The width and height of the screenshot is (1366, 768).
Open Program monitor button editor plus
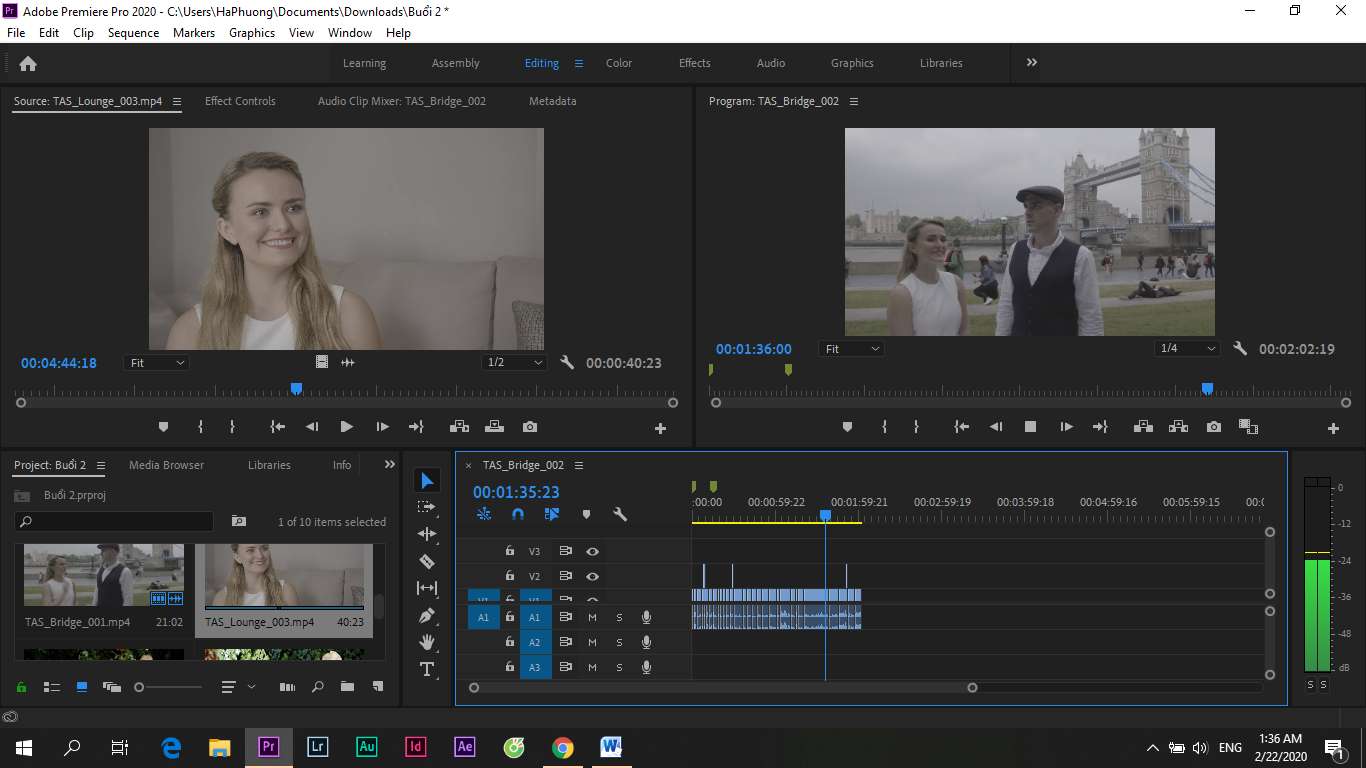coord(1333,428)
